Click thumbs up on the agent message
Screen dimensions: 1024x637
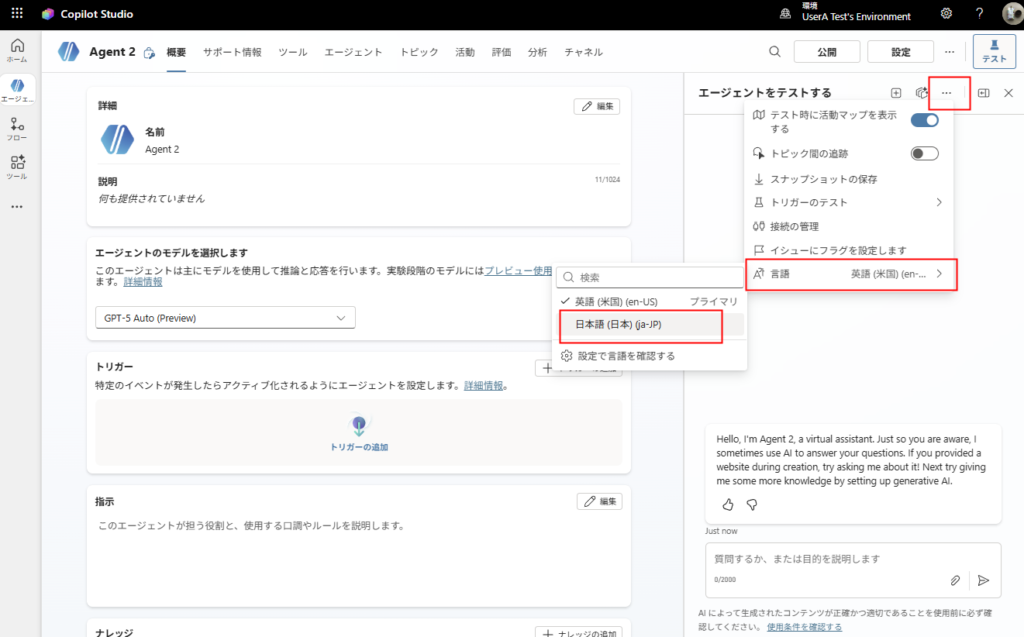pyautogui.click(x=728, y=505)
